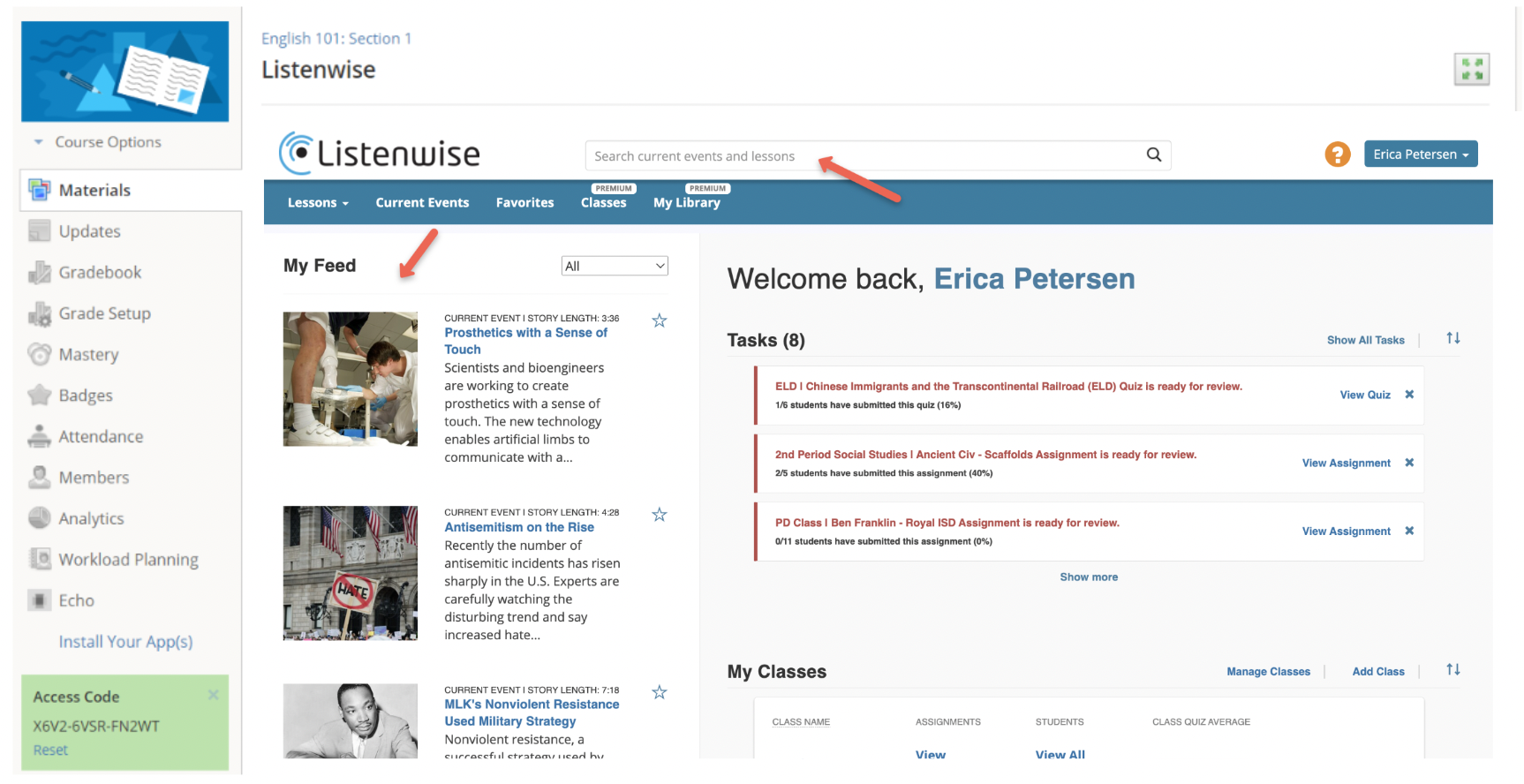Dismiss the Ancient Civ Scaffolds task
Image resolution: width=1524 pixels, height=784 pixels.
(x=1409, y=463)
